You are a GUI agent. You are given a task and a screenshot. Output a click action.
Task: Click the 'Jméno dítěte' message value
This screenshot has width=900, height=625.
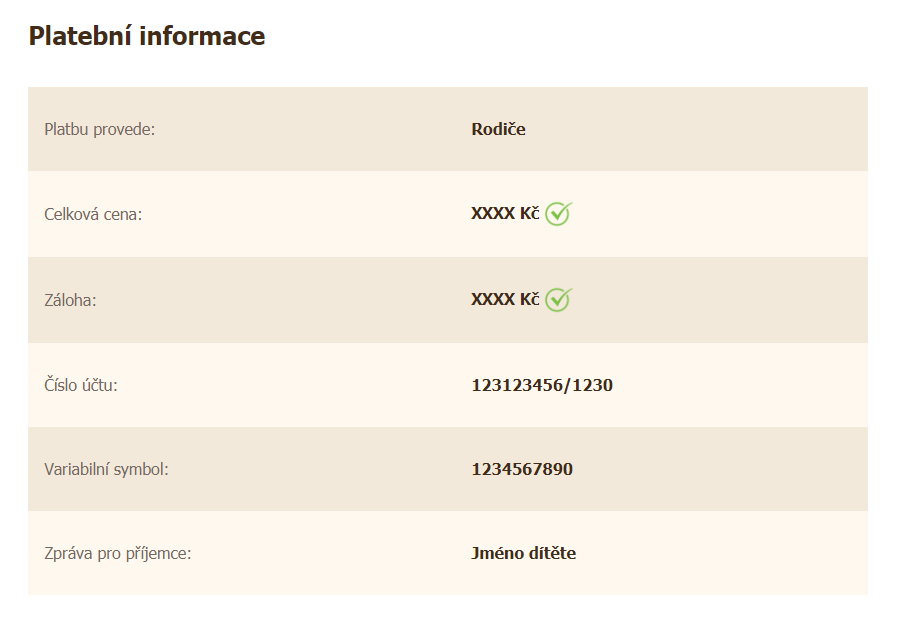coord(523,553)
